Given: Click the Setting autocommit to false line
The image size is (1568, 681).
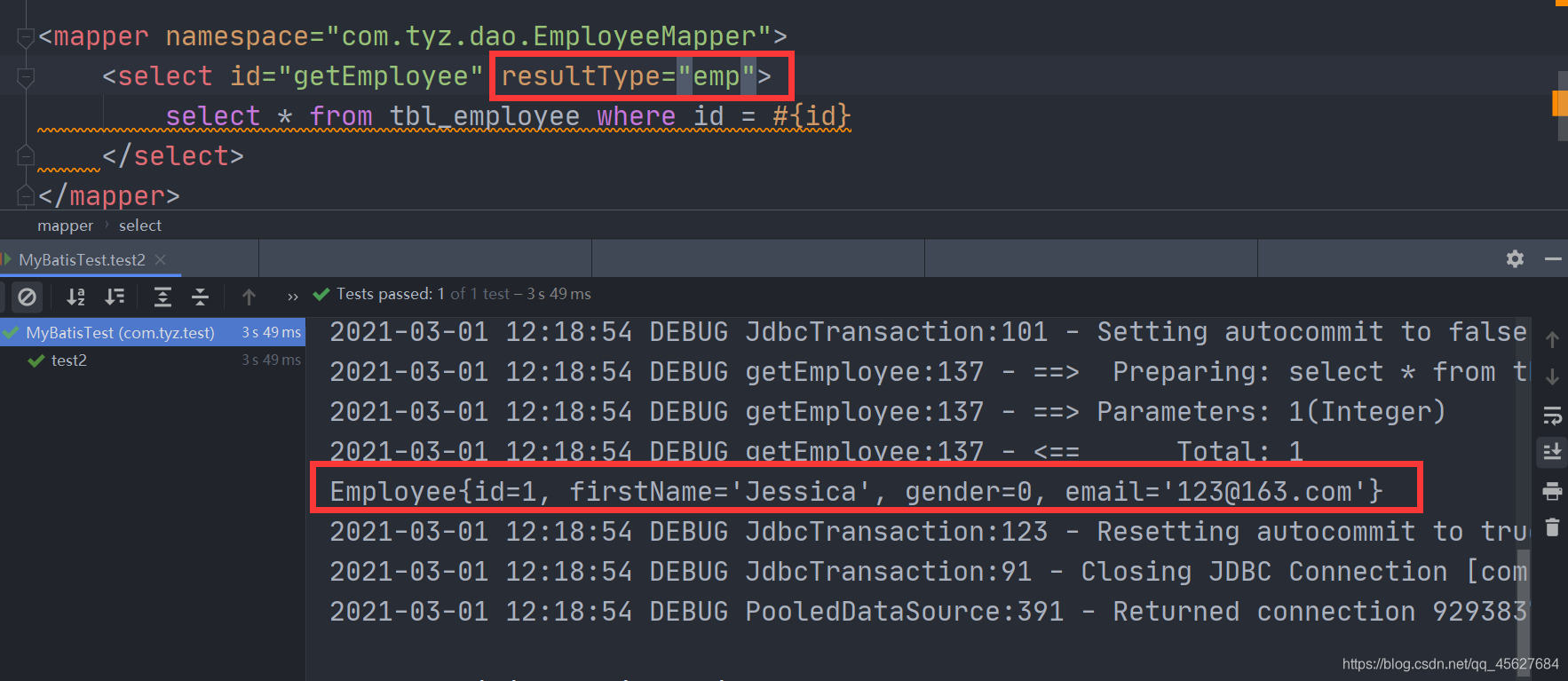Looking at the screenshot, I should [x=928, y=332].
